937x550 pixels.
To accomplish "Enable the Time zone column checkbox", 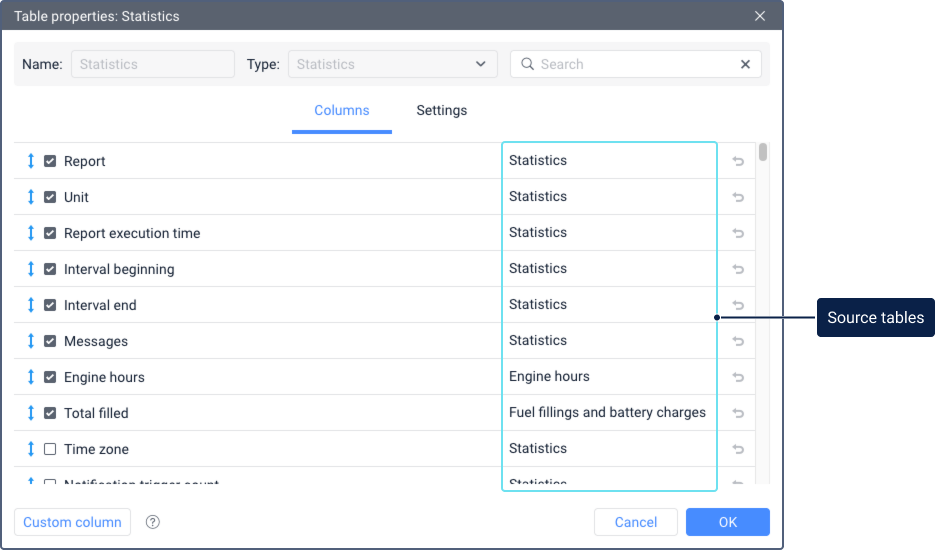I will click(50, 449).
